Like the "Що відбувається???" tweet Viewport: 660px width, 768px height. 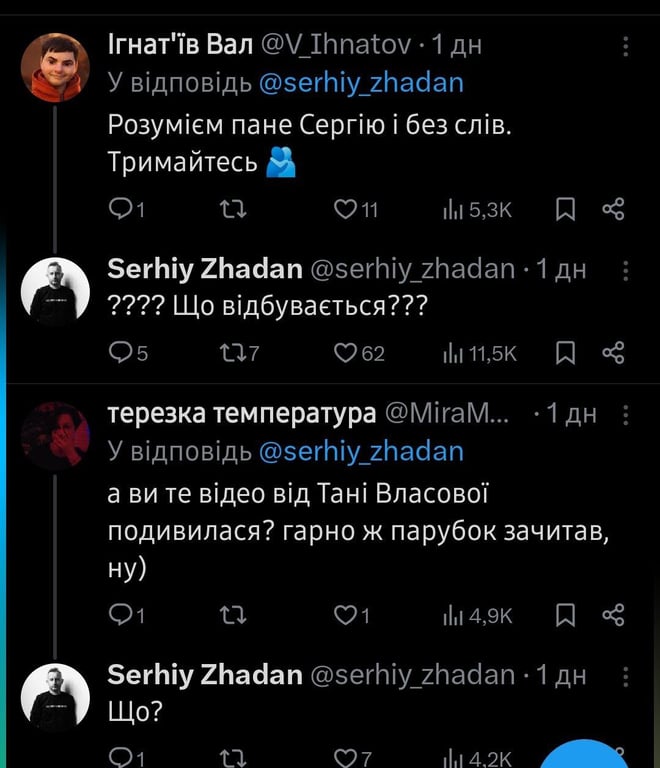(x=346, y=352)
